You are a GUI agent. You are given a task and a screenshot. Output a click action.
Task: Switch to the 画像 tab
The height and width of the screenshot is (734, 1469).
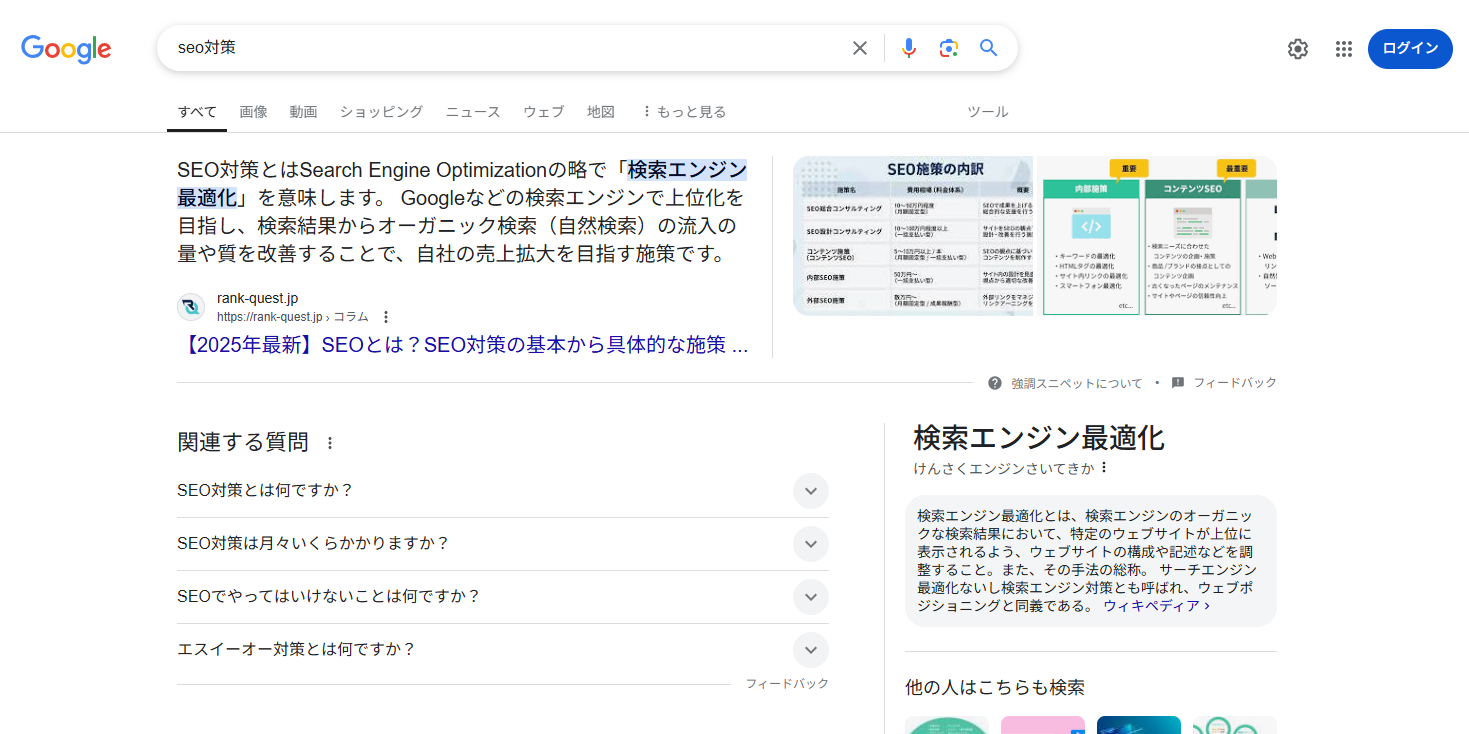pos(253,112)
